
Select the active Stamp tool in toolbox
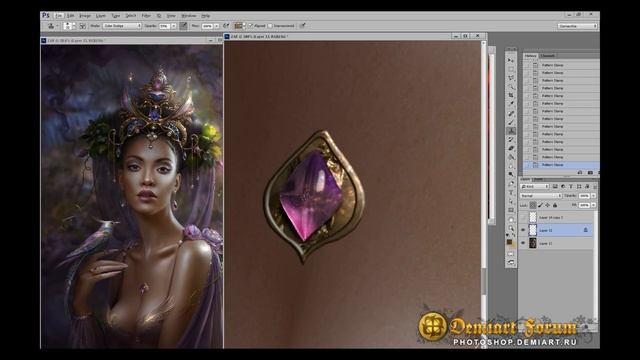[x=511, y=131]
